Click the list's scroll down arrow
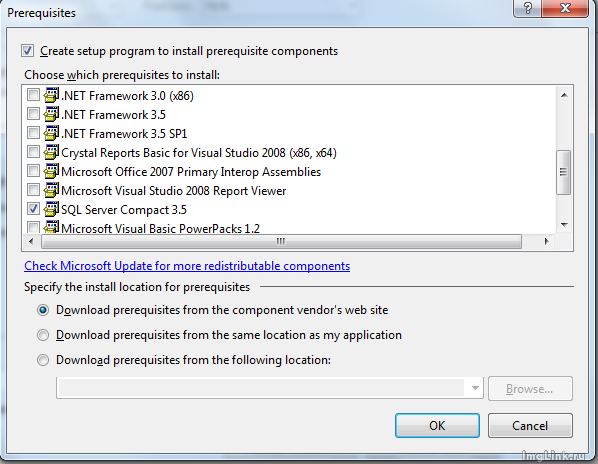Screen dimensions: 598x464 click(x=564, y=225)
